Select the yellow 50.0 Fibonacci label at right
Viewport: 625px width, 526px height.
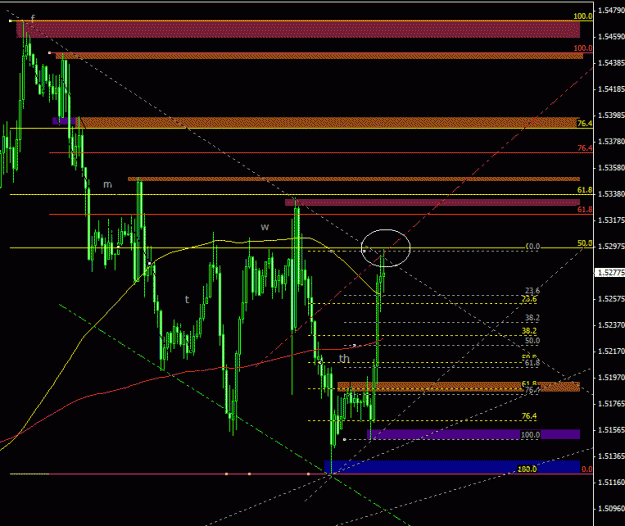pos(585,243)
